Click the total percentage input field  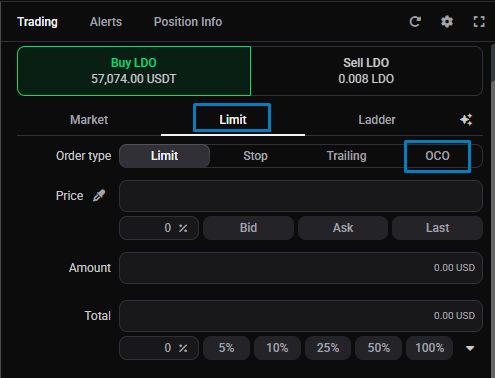(159, 348)
